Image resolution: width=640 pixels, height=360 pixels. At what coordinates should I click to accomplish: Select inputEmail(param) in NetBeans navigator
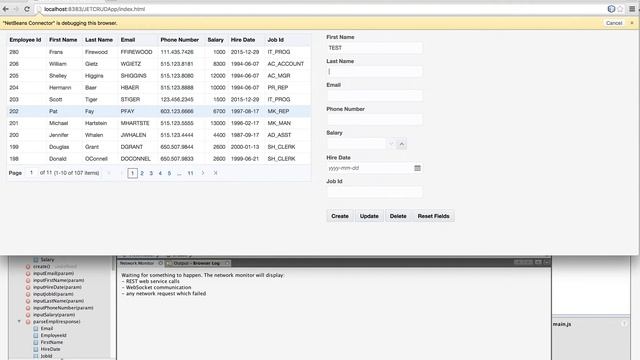53,273
